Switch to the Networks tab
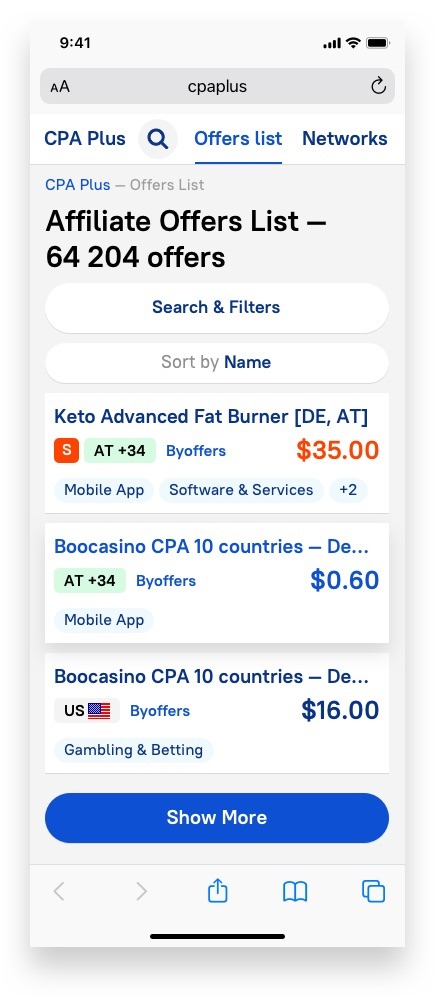Image resolution: width=435 pixels, height=1000 pixels. pos(344,138)
